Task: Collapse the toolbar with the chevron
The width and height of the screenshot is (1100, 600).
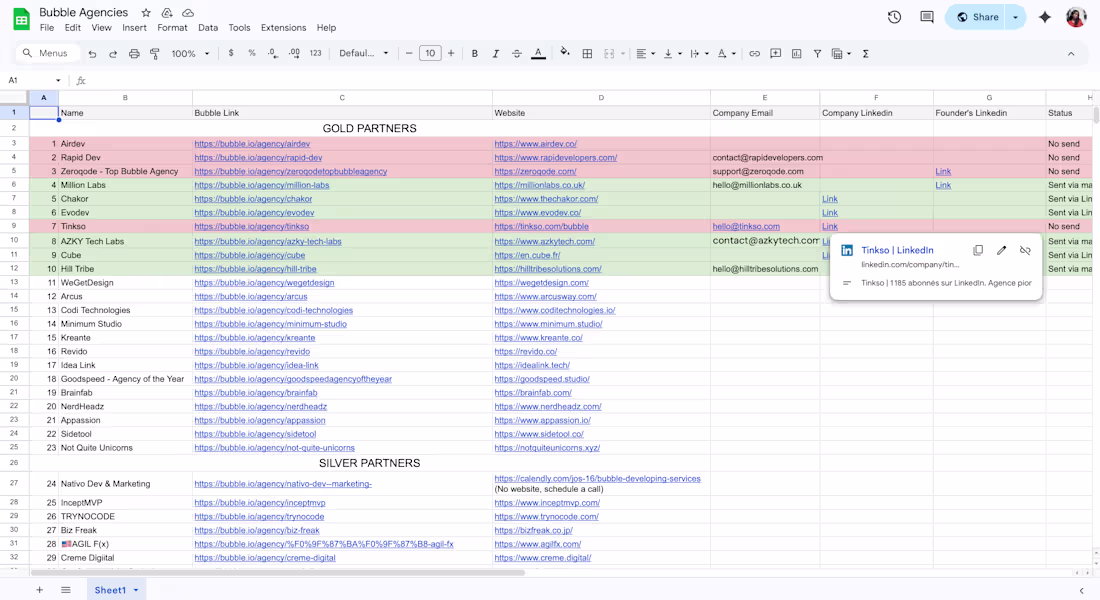Action: coord(1071,53)
